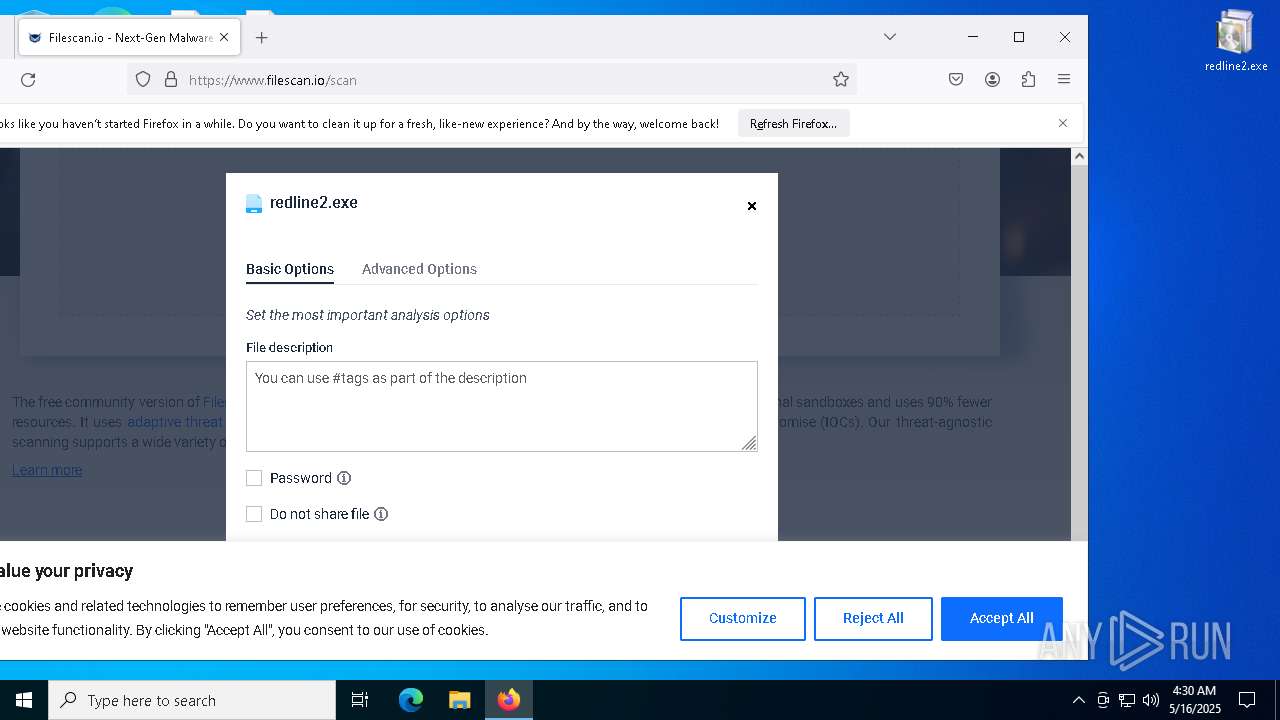The width and height of the screenshot is (1280, 720).
Task: Open the redline2.exe desktop icon
Action: (1236, 42)
